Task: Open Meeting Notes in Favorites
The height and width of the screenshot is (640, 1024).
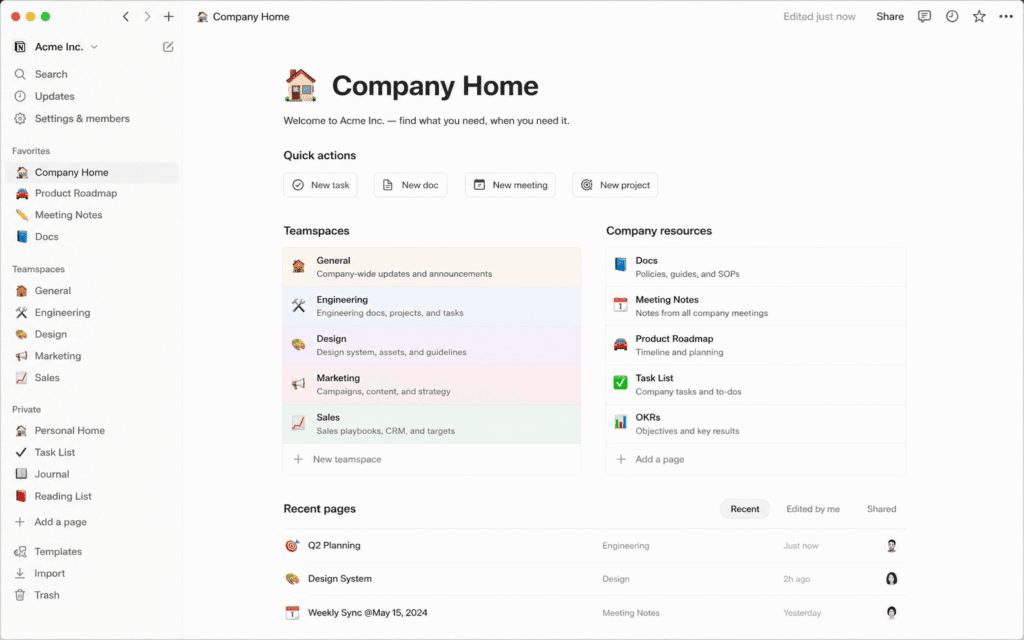Action: point(91,215)
